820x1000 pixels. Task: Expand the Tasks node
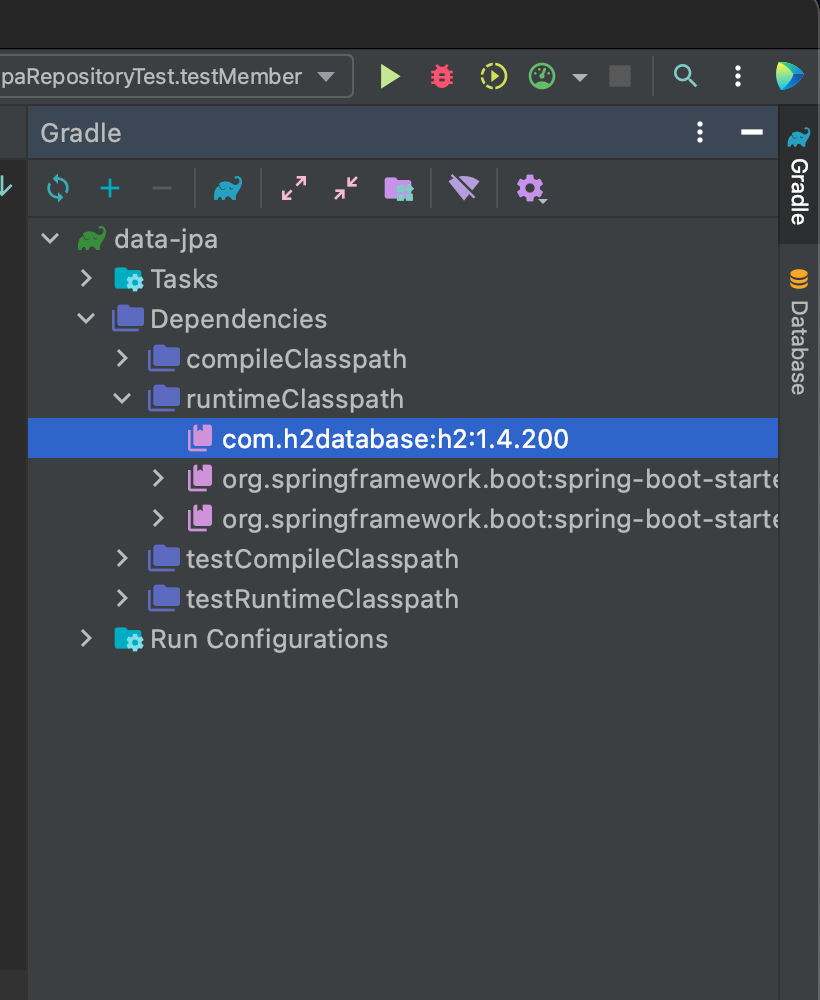[86, 278]
